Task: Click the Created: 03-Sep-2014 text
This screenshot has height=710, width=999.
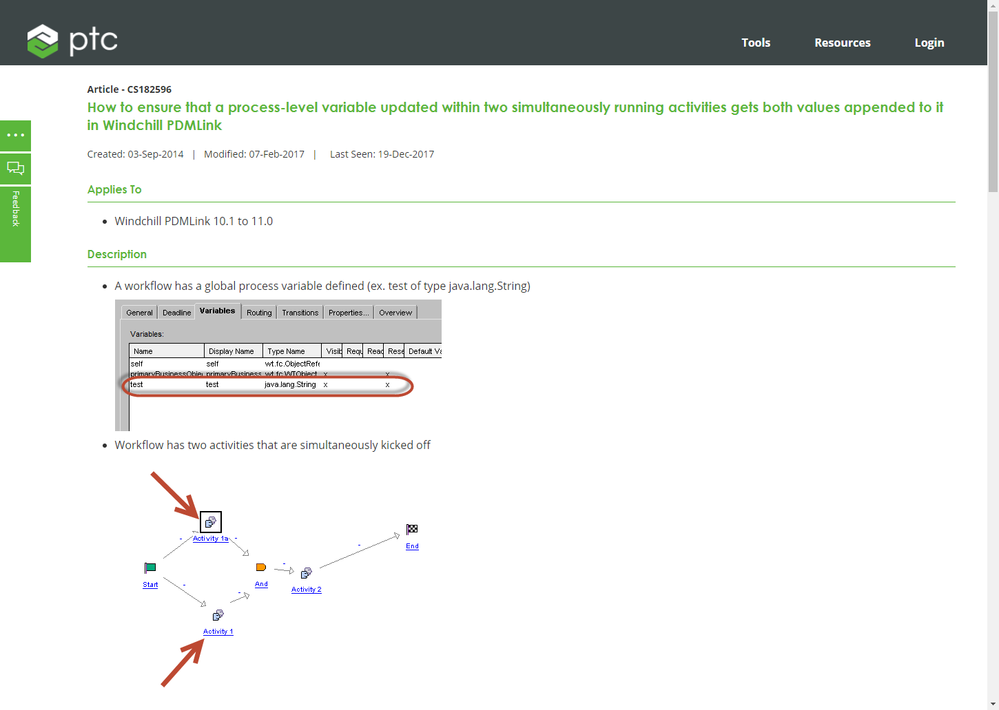Action: click(x=135, y=154)
